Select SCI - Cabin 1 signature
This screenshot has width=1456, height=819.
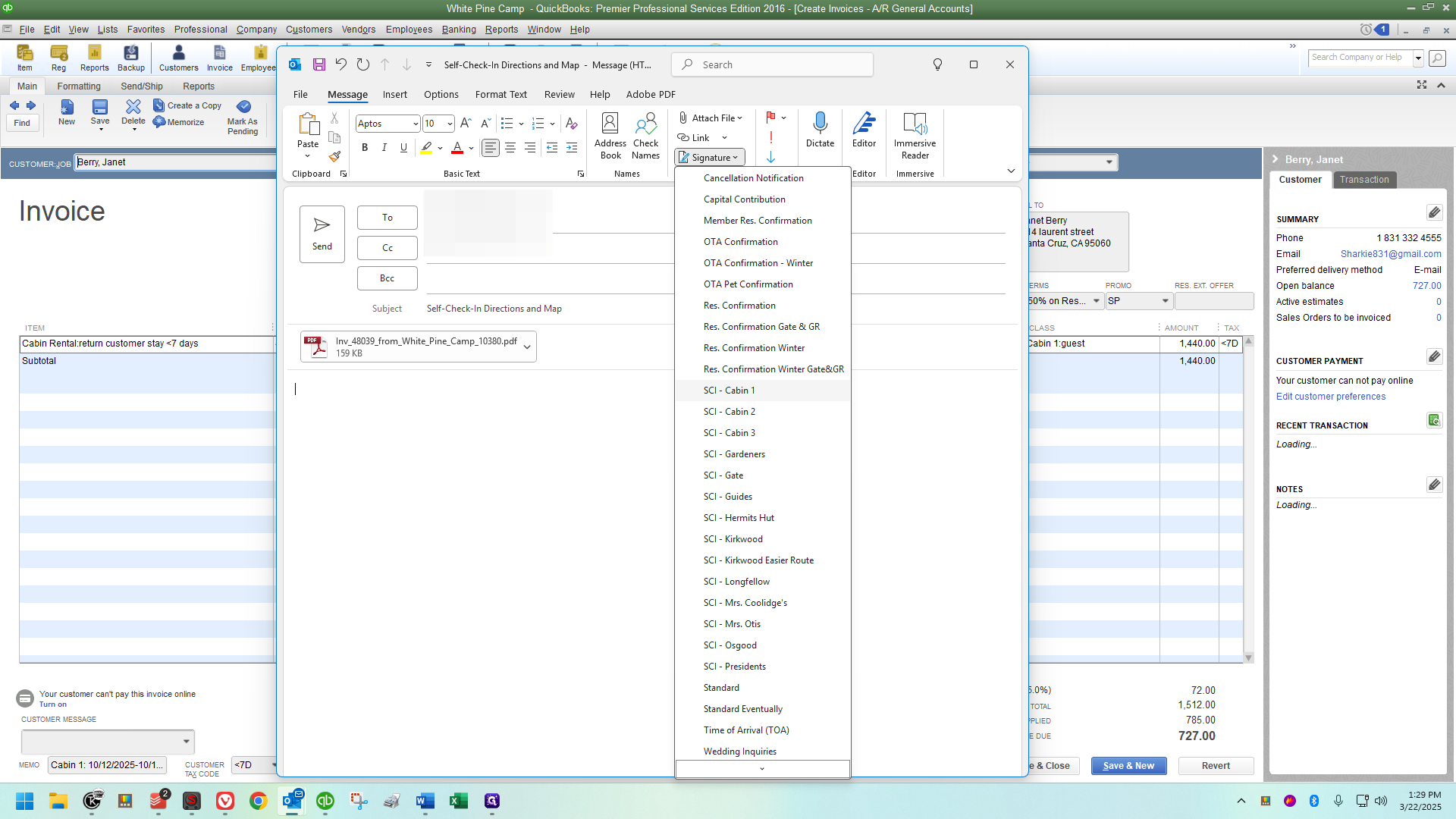pyautogui.click(x=762, y=391)
